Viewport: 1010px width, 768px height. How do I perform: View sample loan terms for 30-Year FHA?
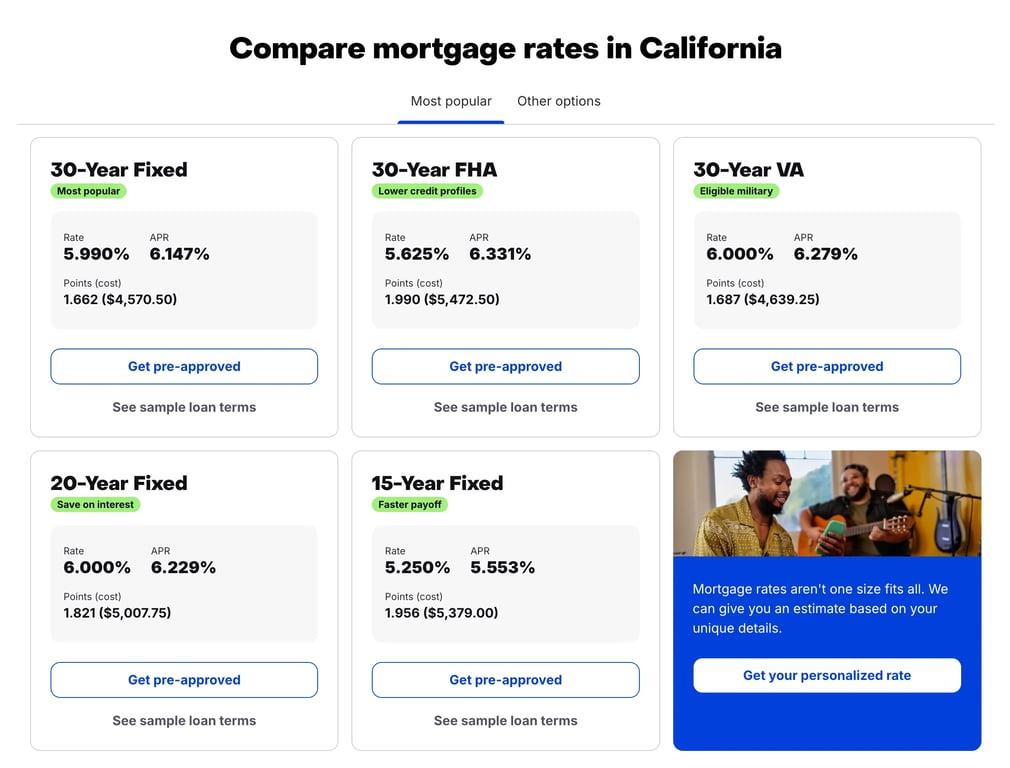click(505, 407)
